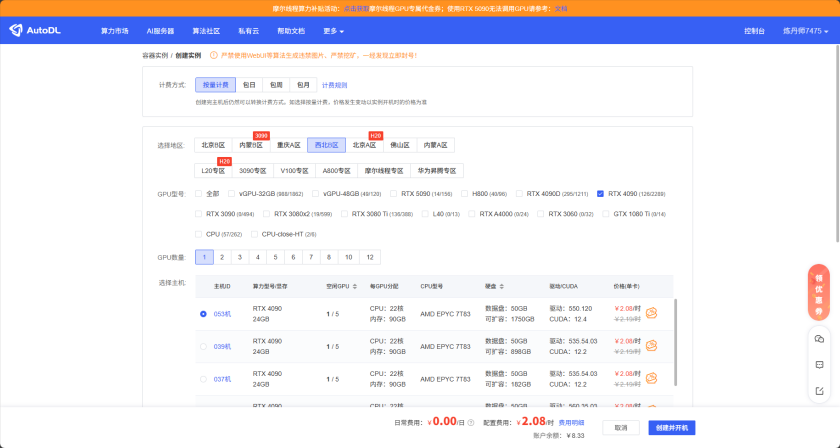
Task: Check the 全部 GPU model checkbox
Action: (x=198, y=193)
